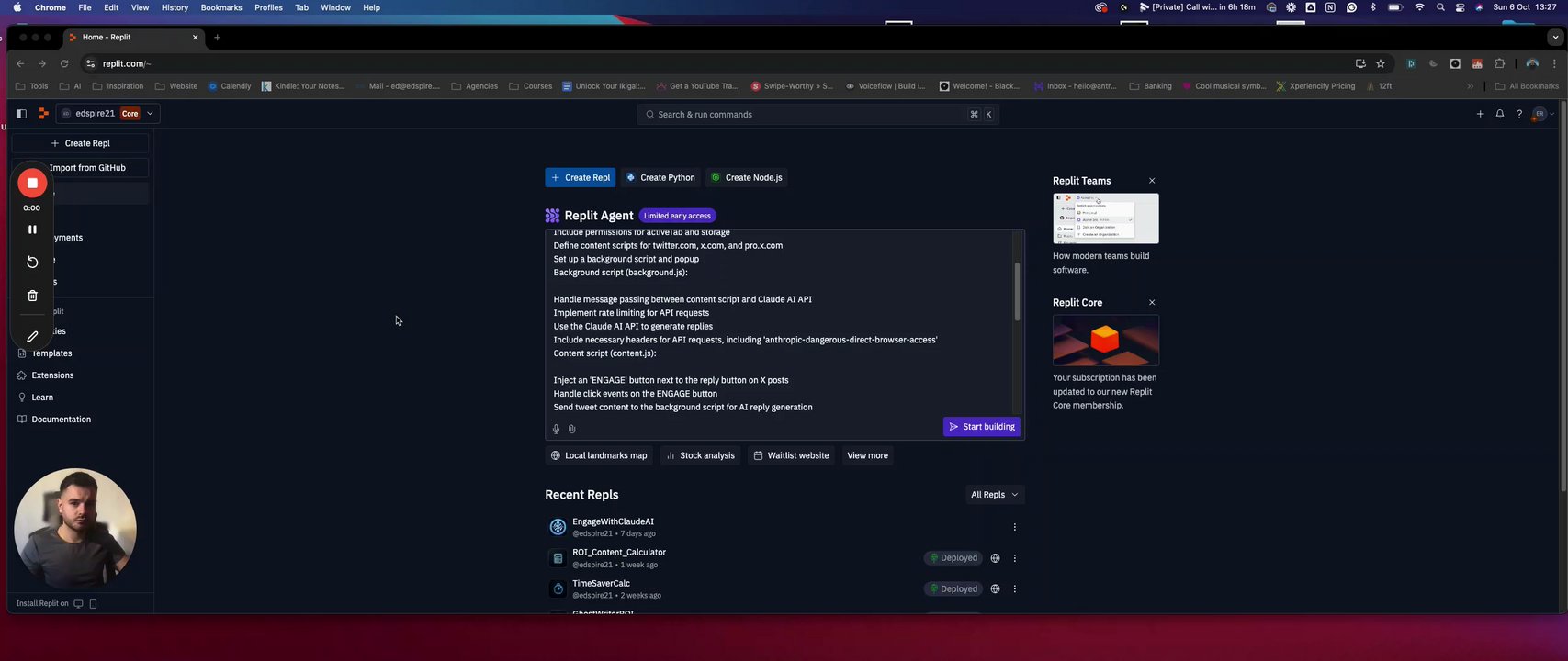This screenshot has height=661, width=1568.
Task: Open a new Chrome tab
Action: 217,38
